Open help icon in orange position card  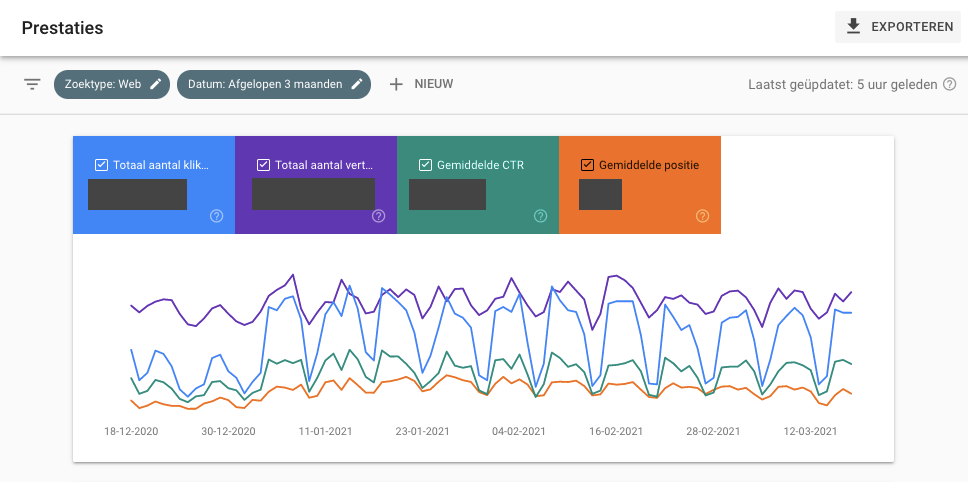703,216
